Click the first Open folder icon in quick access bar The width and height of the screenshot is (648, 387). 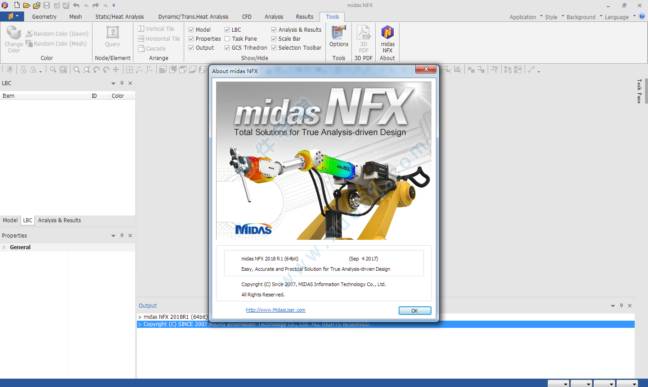pos(26,5)
